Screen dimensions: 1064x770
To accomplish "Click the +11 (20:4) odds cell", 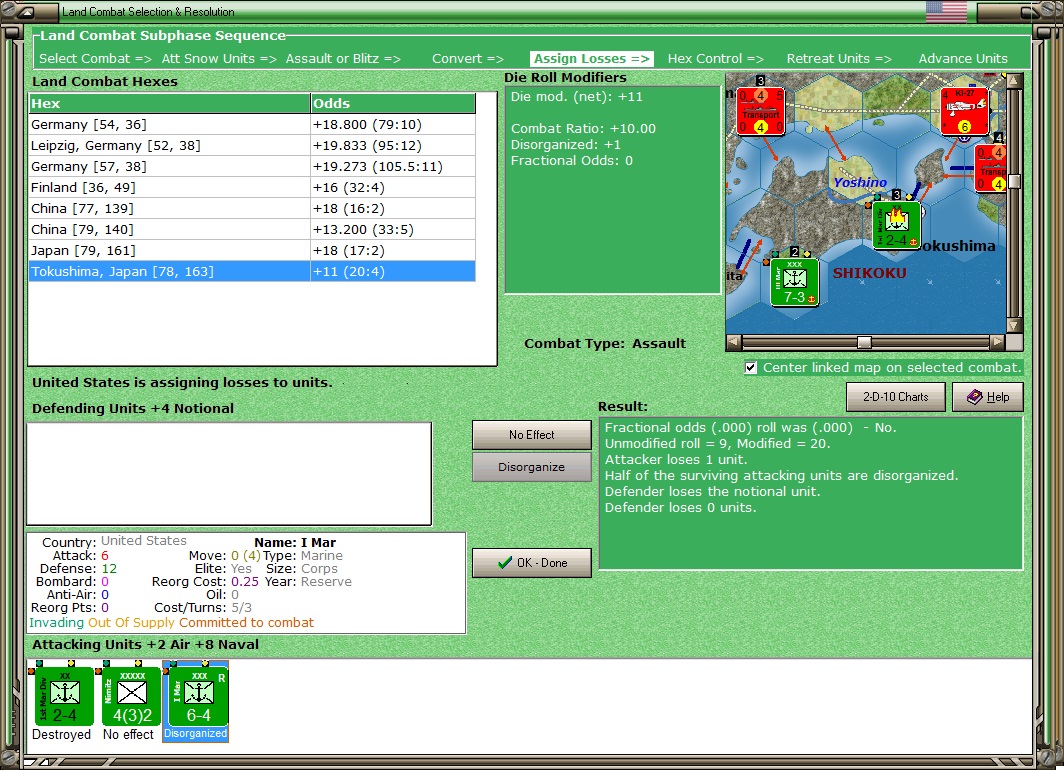I will pos(393,271).
